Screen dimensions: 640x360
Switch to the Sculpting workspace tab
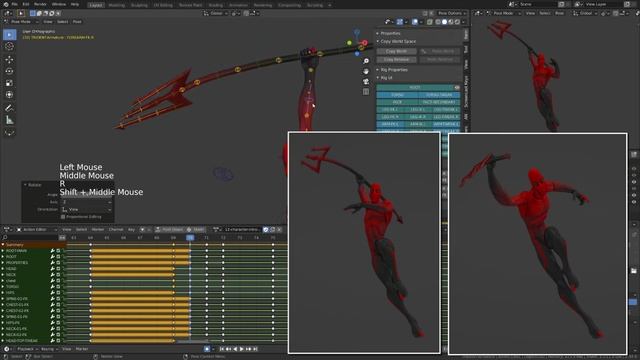[139, 5]
